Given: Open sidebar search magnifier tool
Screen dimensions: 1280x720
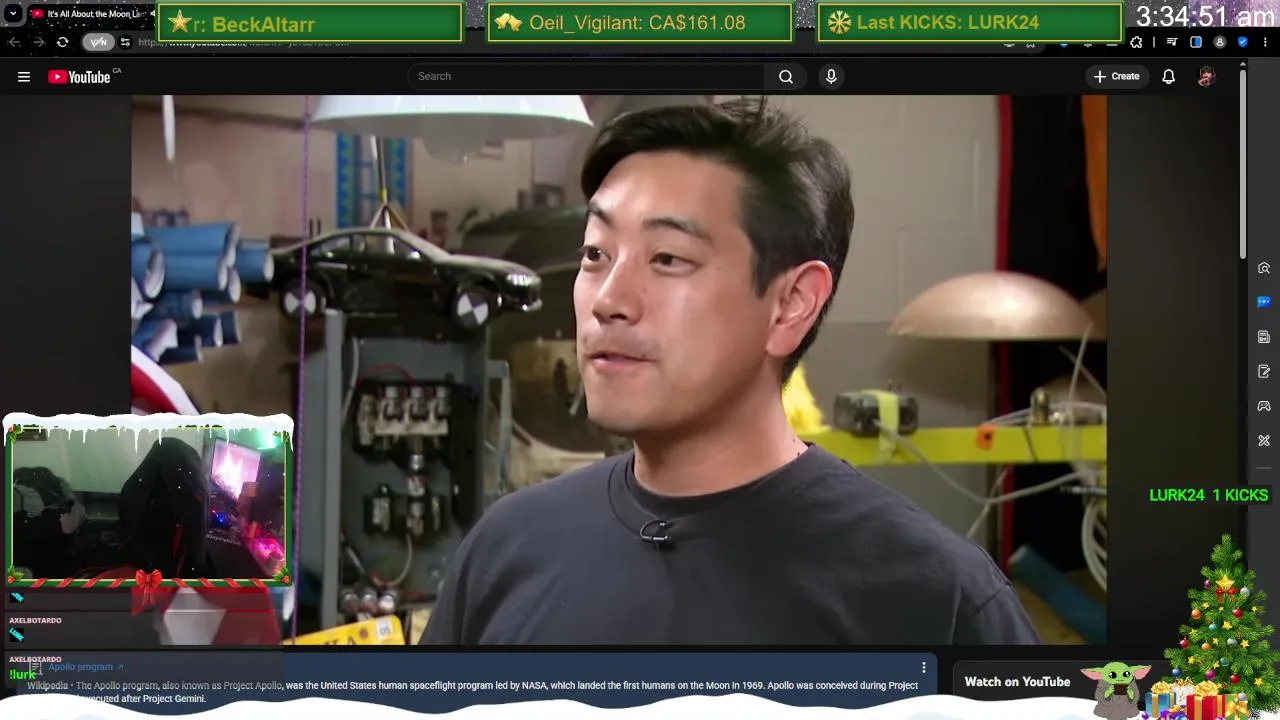Looking at the screenshot, I should (x=1264, y=268).
